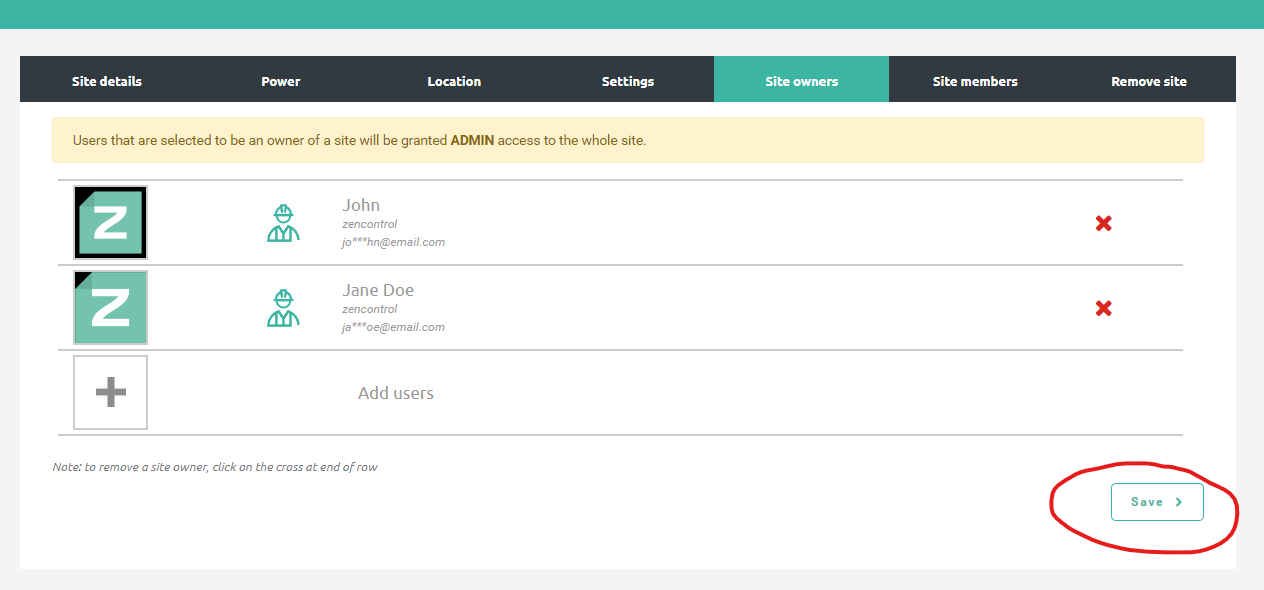Open the Site members tab

[x=975, y=81]
